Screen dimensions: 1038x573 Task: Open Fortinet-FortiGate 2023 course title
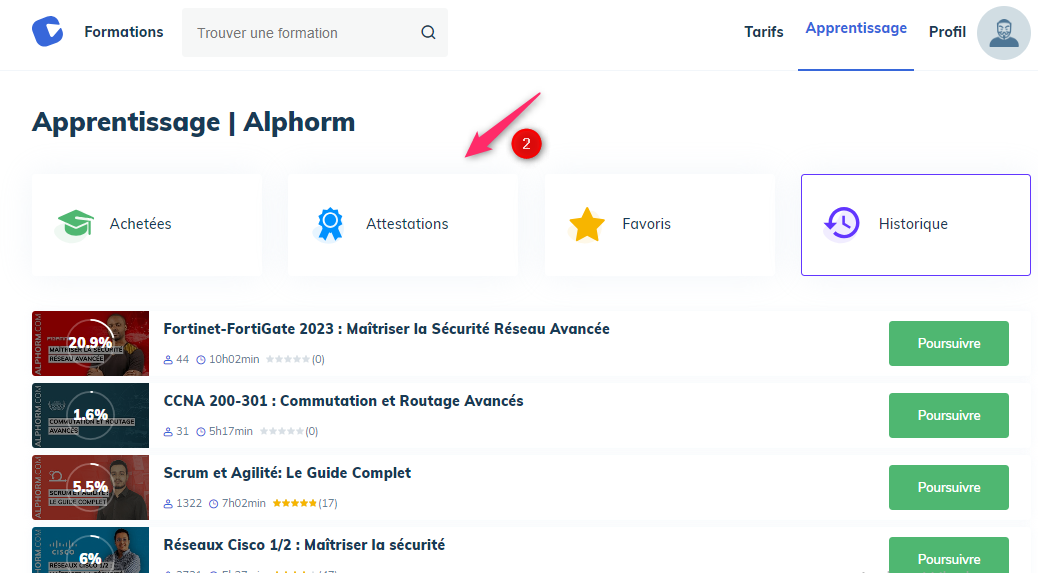pos(387,329)
